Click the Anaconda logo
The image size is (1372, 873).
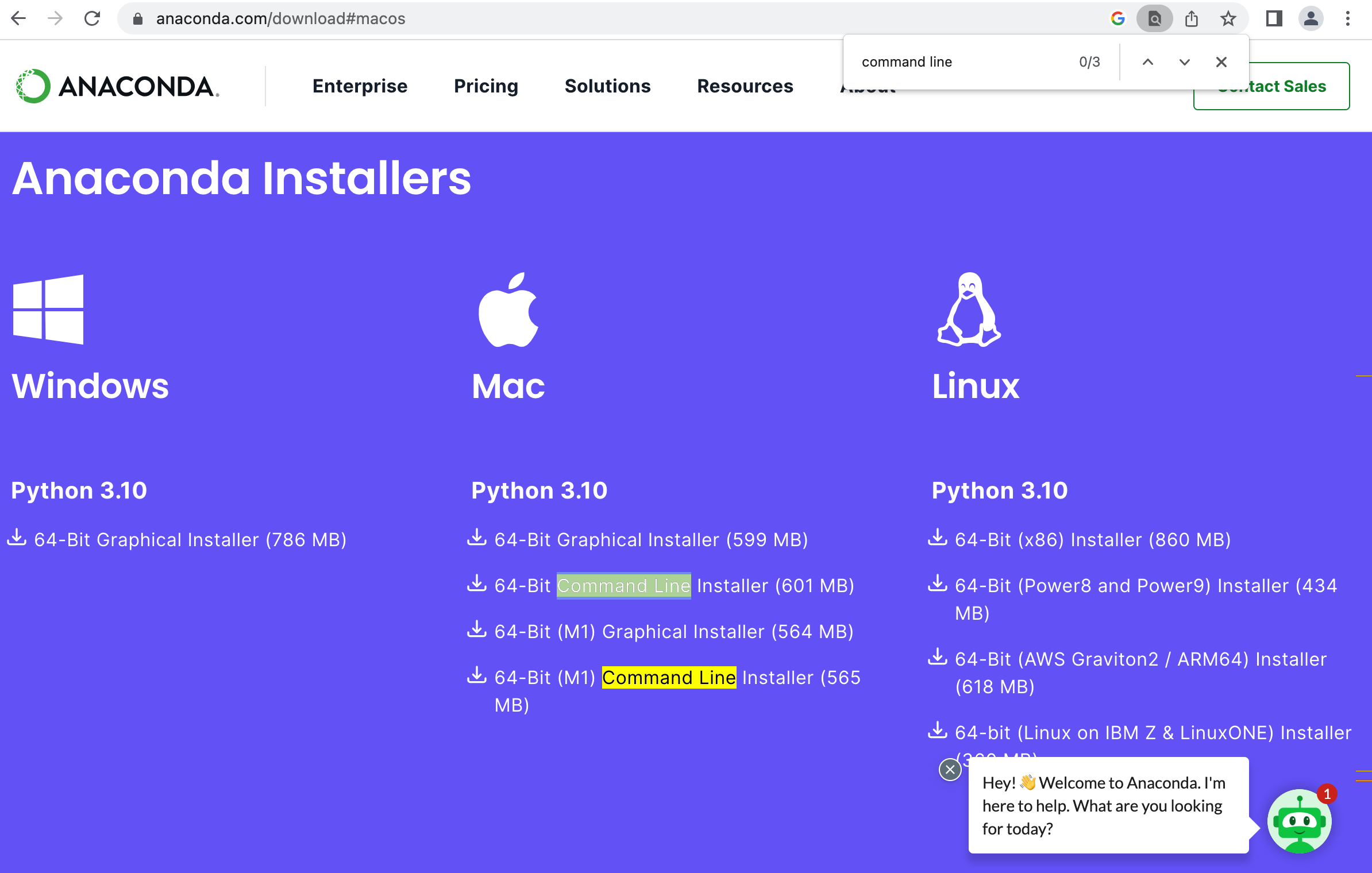point(118,86)
